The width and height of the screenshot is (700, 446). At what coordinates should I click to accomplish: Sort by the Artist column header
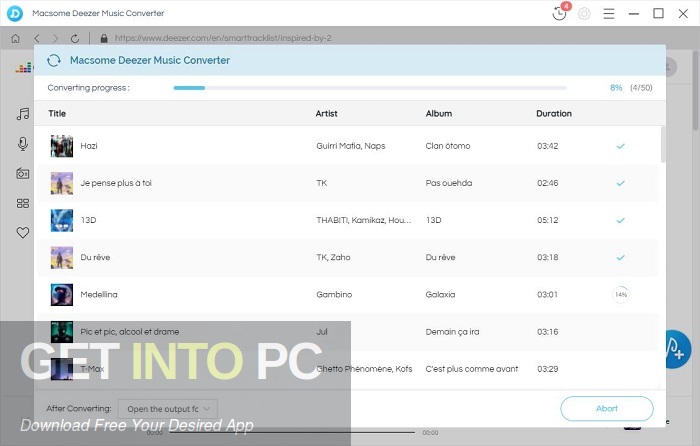pos(326,113)
